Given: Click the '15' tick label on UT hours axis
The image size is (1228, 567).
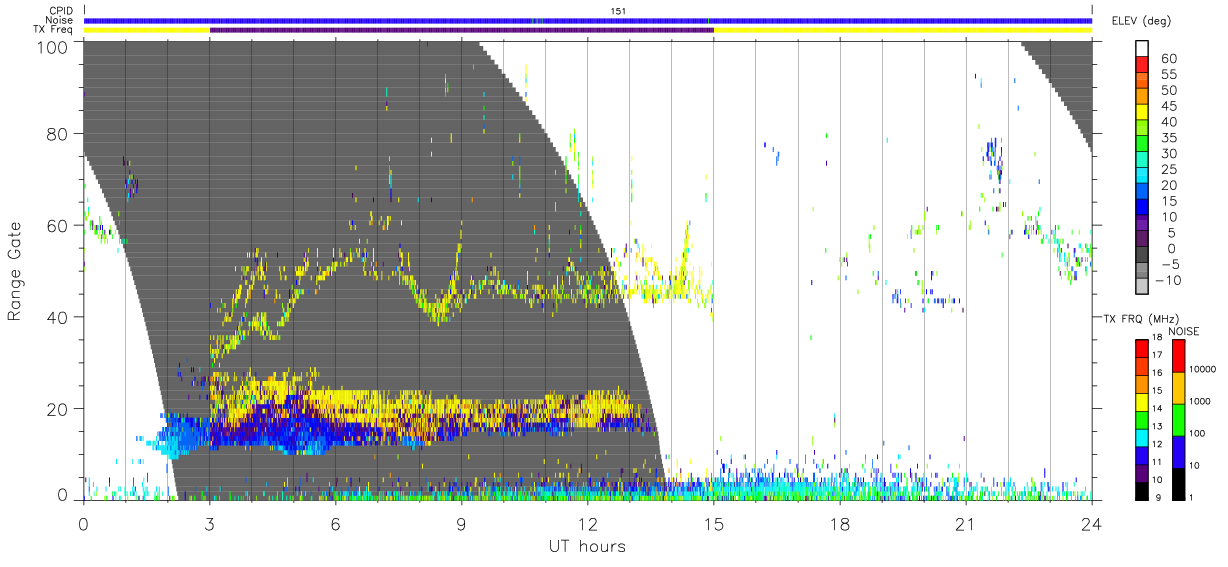Looking at the screenshot, I should coord(714,522).
